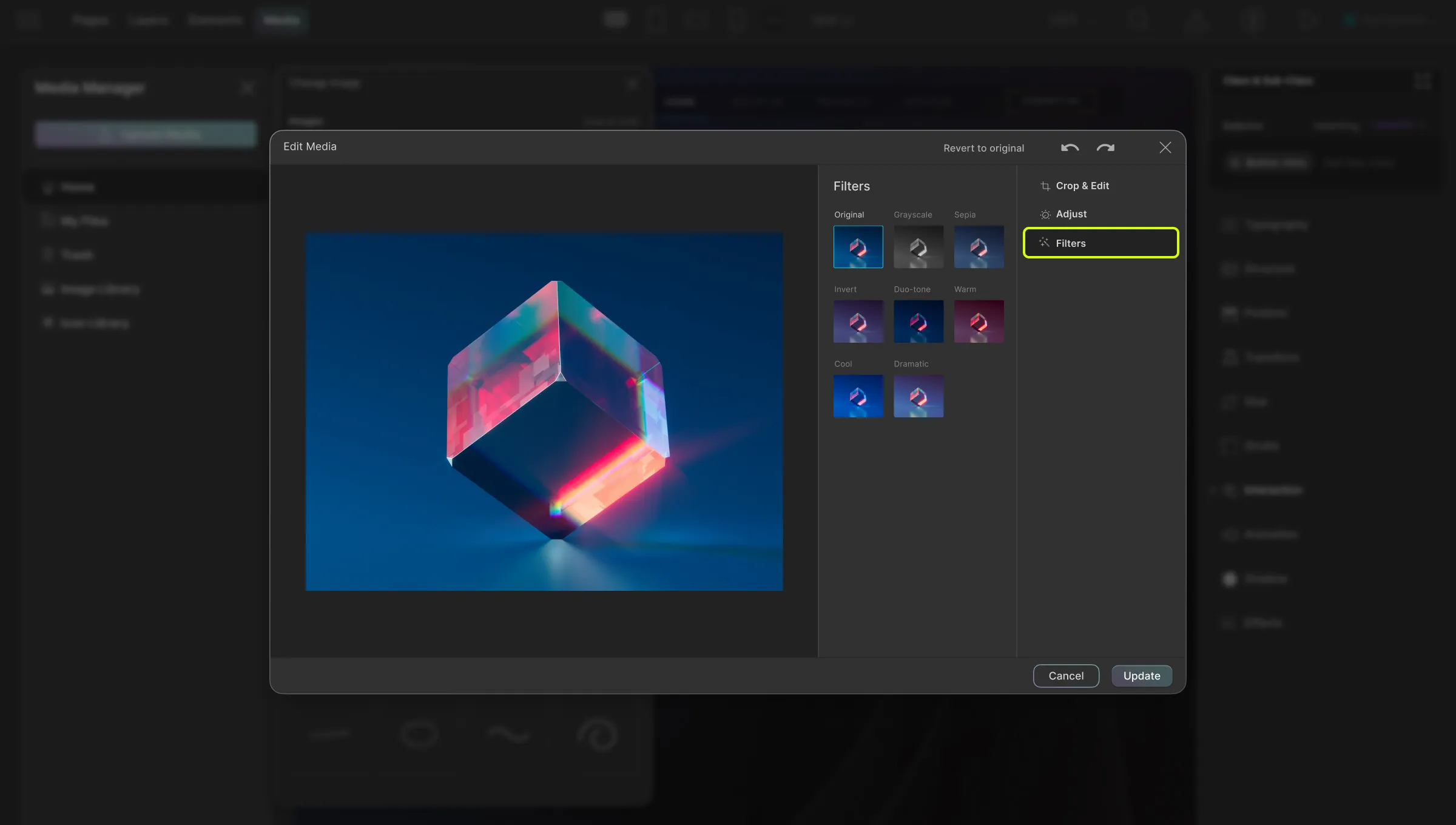Select the Invert filter thumbnail
Screen dimensions: 1456x825
click(858, 321)
